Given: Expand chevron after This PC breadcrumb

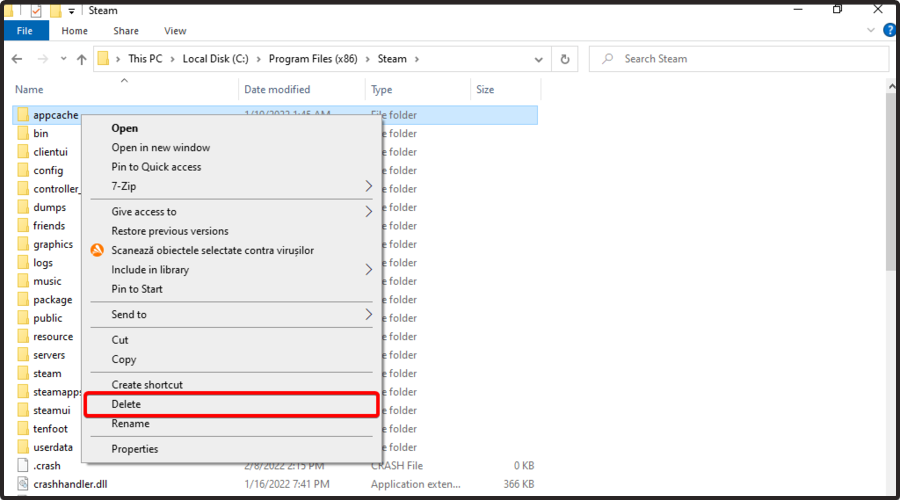Looking at the screenshot, I should pyautogui.click(x=172, y=59).
